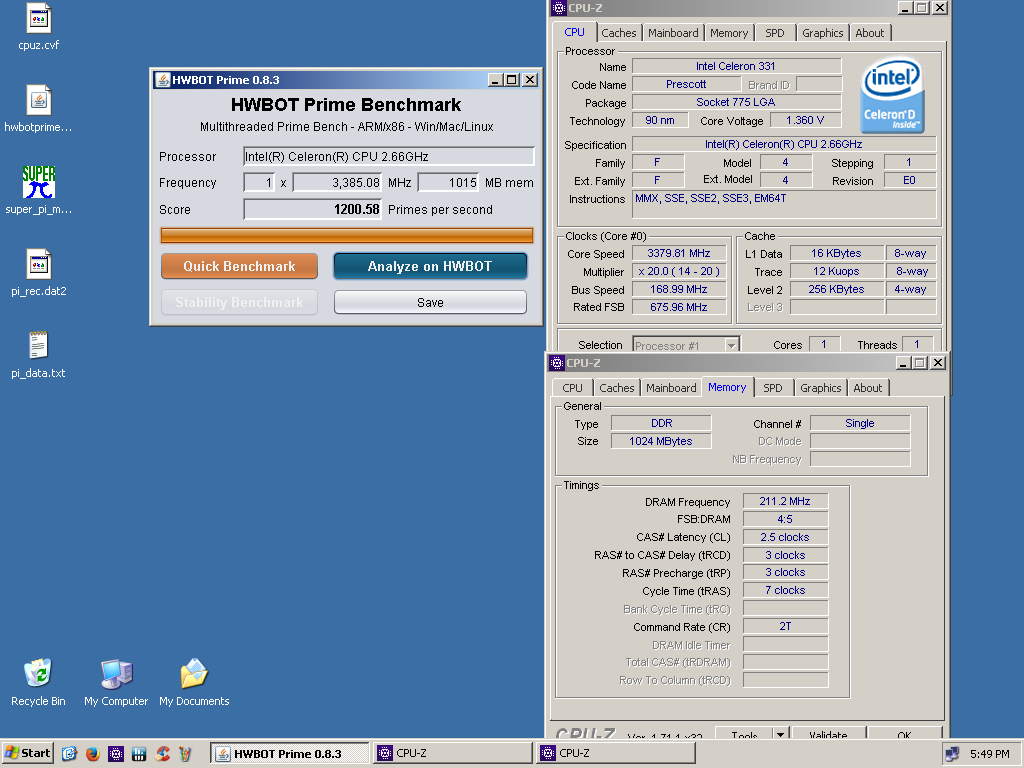Open About tab in lower CPU-Z window
This screenshot has height=768, width=1024.
point(867,388)
